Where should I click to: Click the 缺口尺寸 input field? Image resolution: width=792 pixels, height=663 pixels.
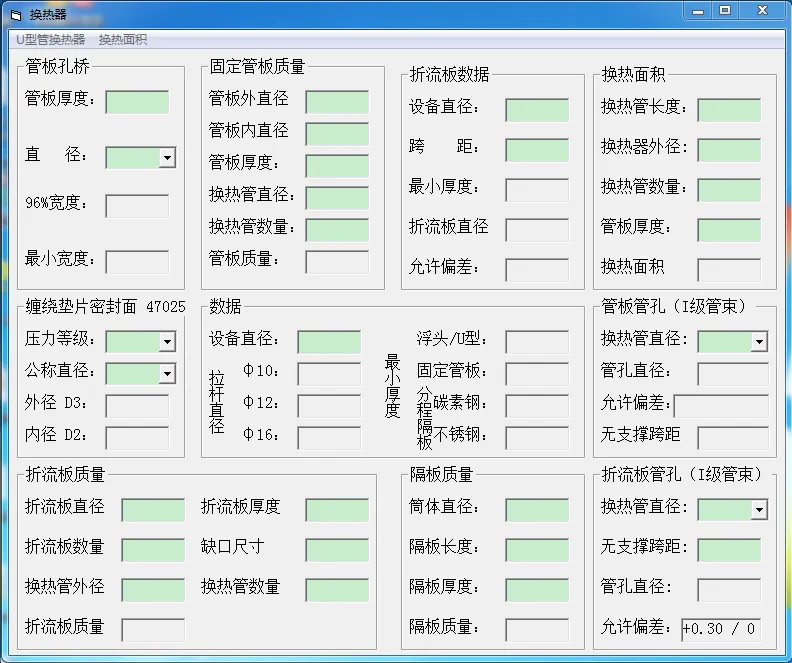tap(336, 550)
